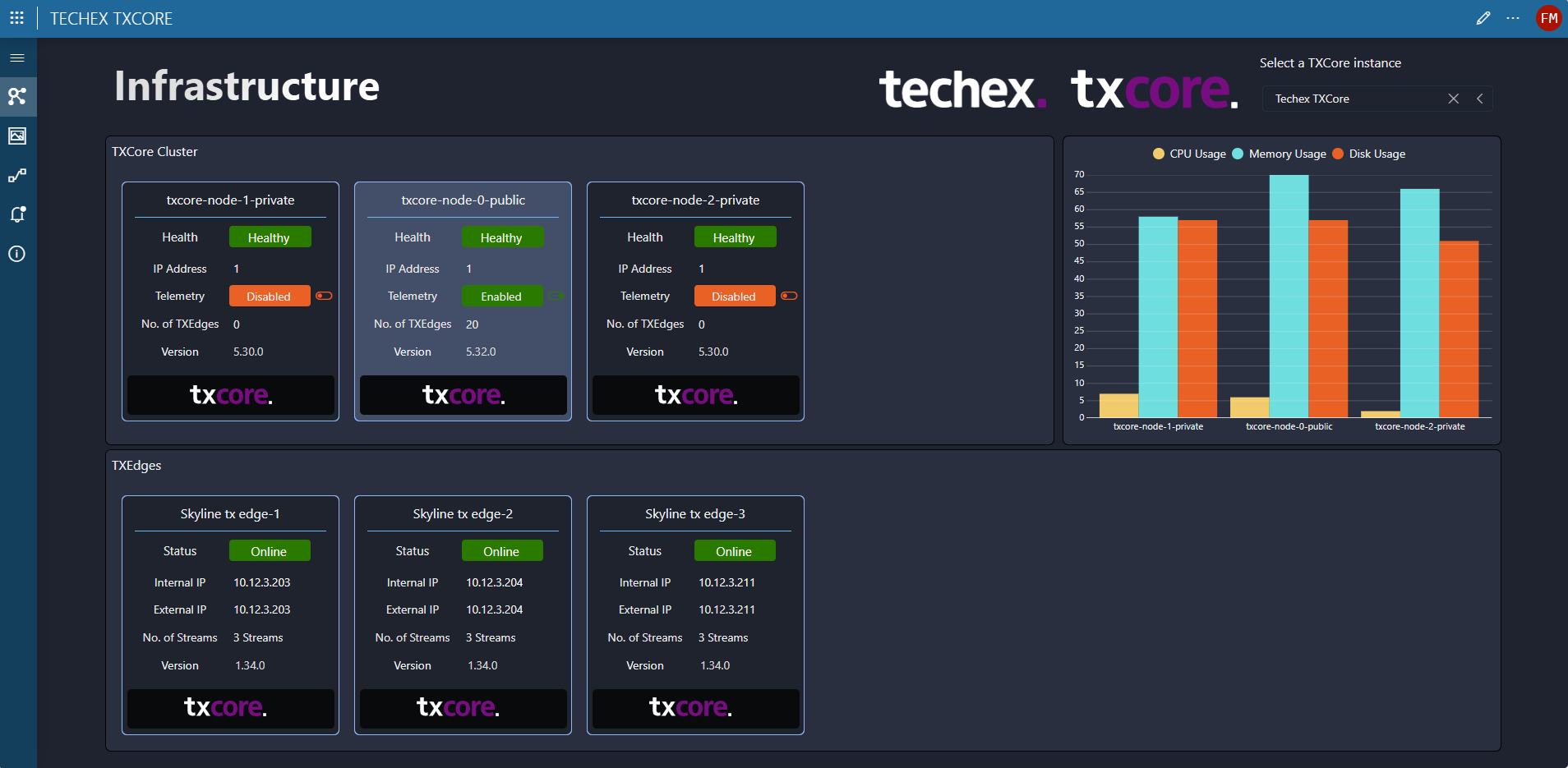Screen dimensions: 1568x768
Task: Open the FM user avatar menu
Action: [1549, 18]
